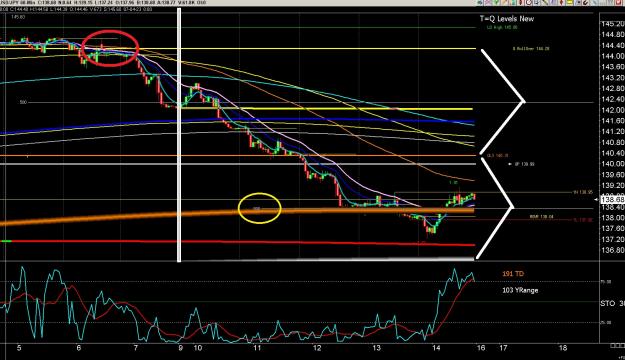
Task: Click the 141.60 price axis label
Action: click(x=613, y=121)
